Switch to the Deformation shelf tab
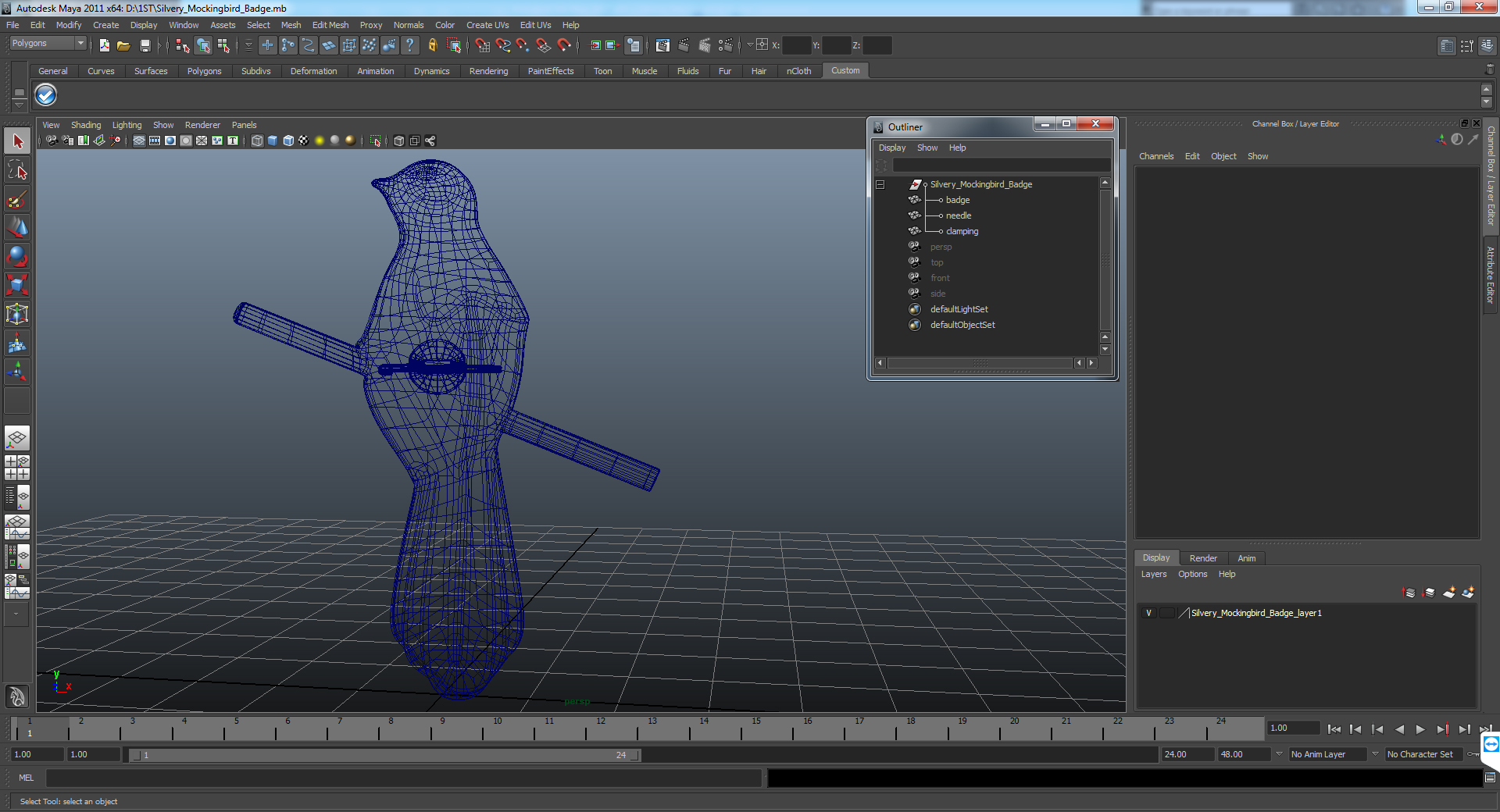This screenshot has width=1500, height=812. click(x=313, y=71)
